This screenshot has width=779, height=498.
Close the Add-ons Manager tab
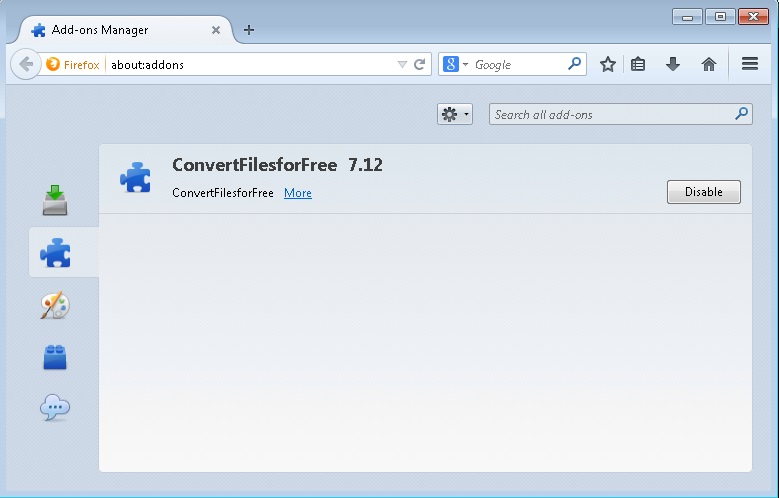216,30
